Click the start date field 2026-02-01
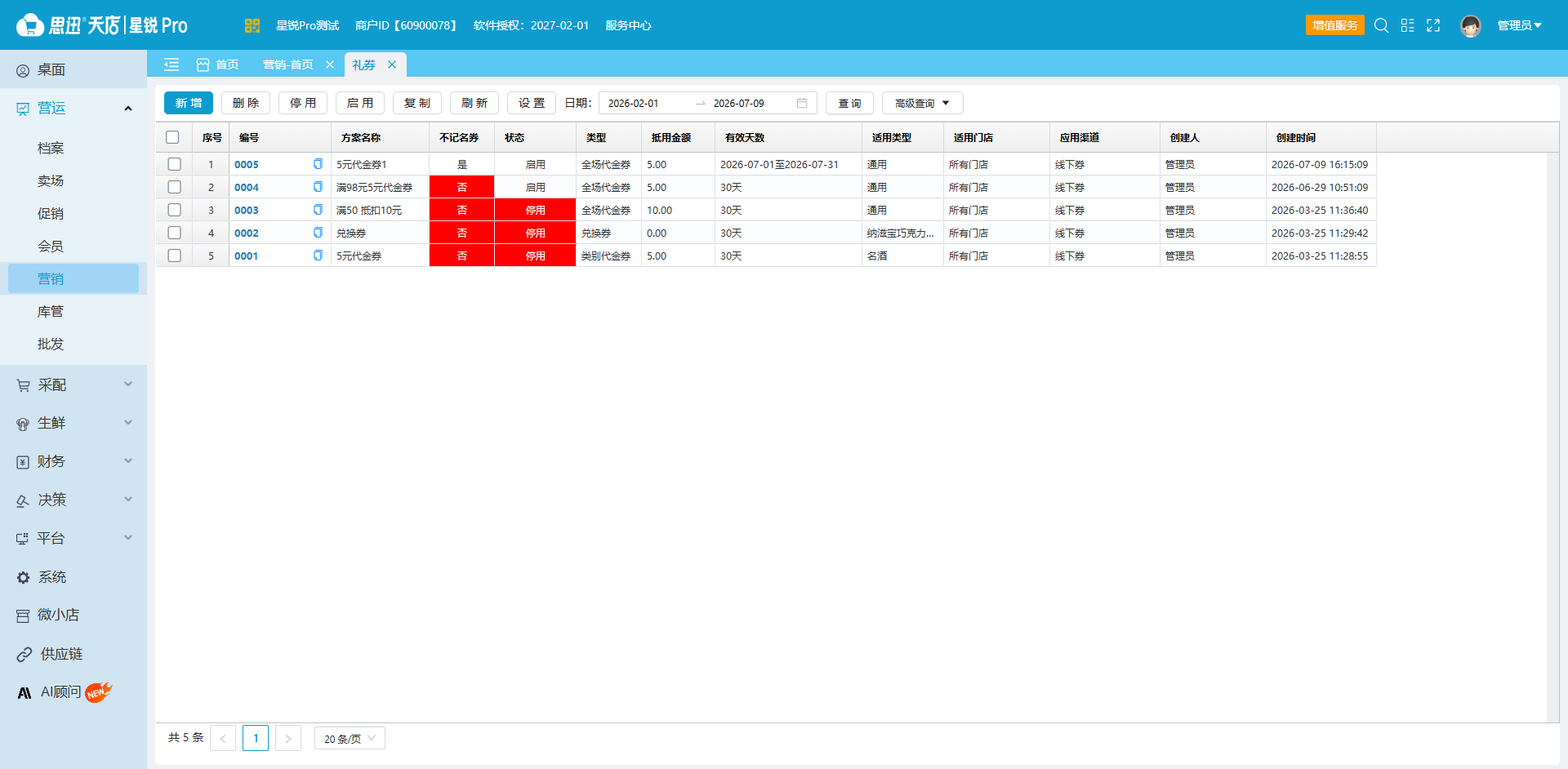 pos(634,103)
